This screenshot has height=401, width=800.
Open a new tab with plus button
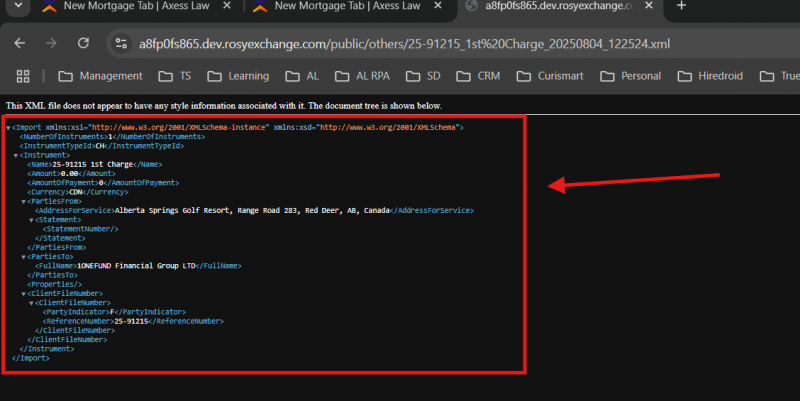(681, 6)
